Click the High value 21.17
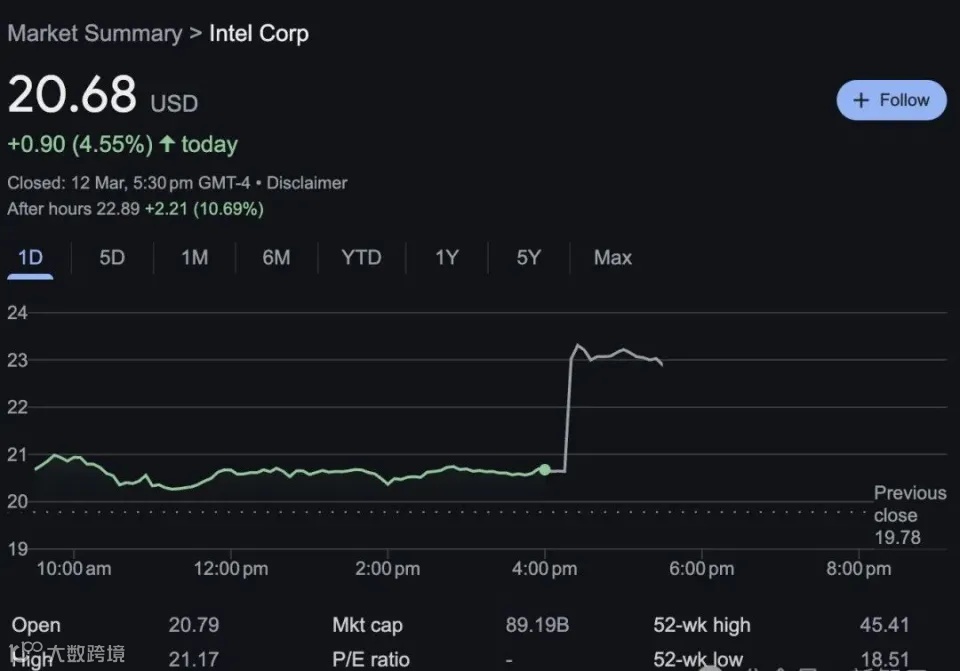Image resolution: width=960 pixels, height=671 pixels. pos(193,659)
